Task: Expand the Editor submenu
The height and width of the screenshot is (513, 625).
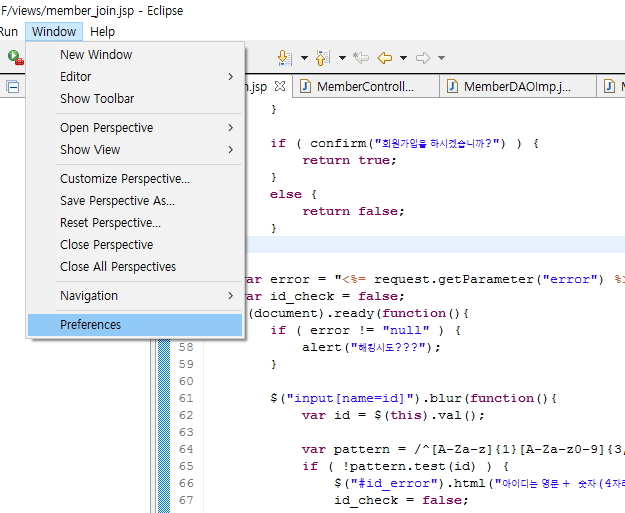Action: (135, 77)
